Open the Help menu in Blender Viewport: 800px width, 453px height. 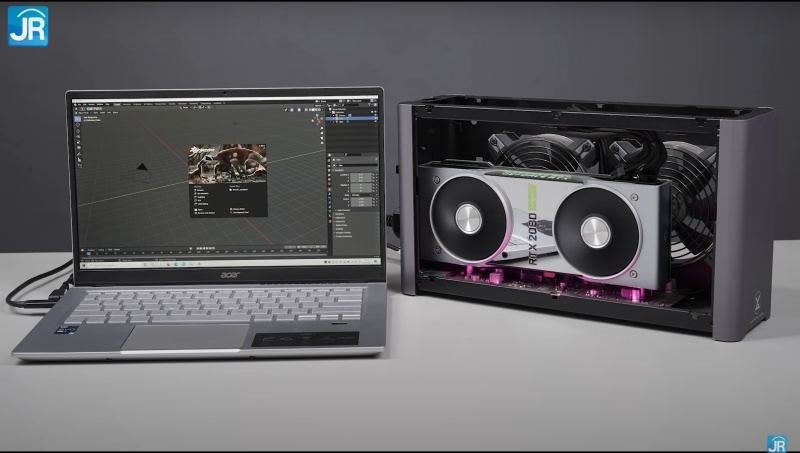click(x=107, y=105)
